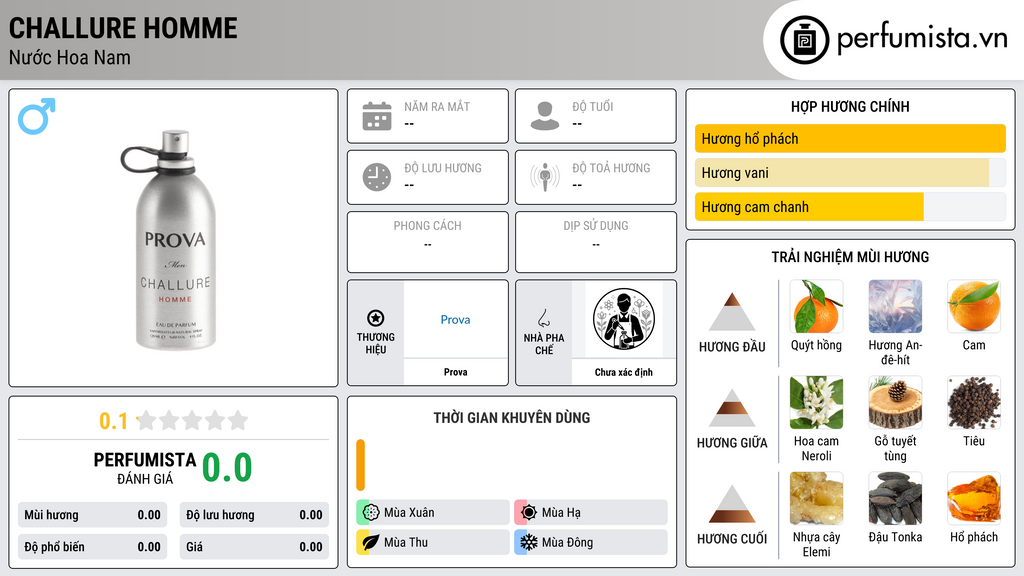Click the Quýt hồng note thumbnail
This screenshot has width=1024, height=576.
(x=816, y=306)
